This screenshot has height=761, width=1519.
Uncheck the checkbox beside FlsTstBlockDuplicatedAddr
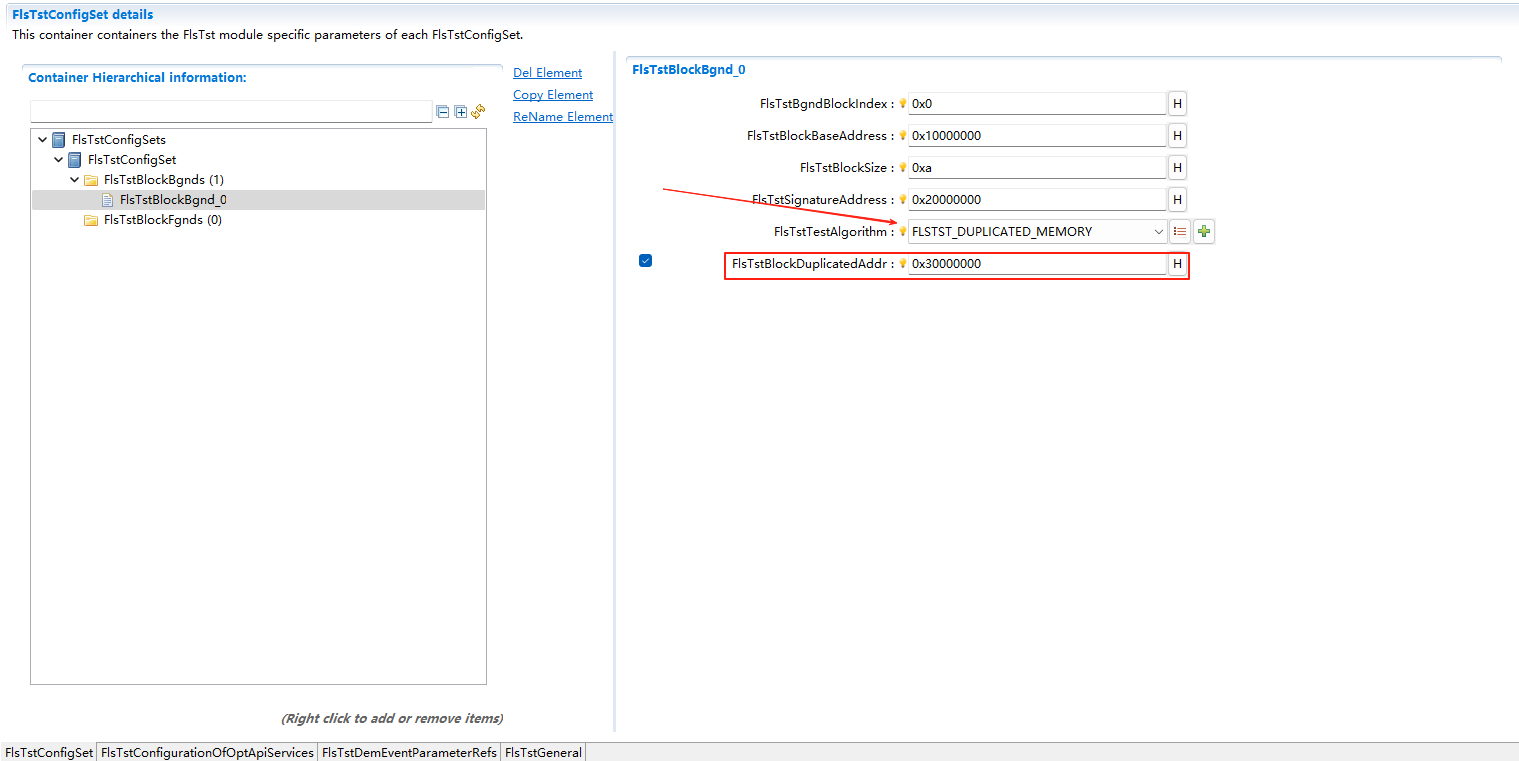point(645,260)
